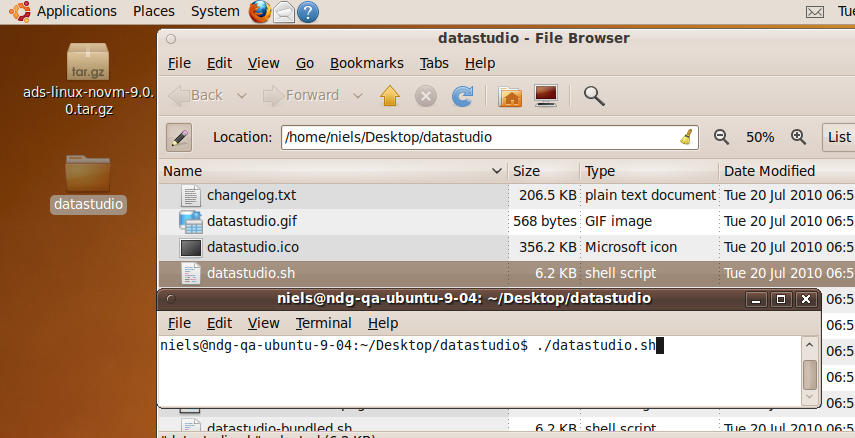
Task: Zoom in the file view
Action: [x=798, y=137]
